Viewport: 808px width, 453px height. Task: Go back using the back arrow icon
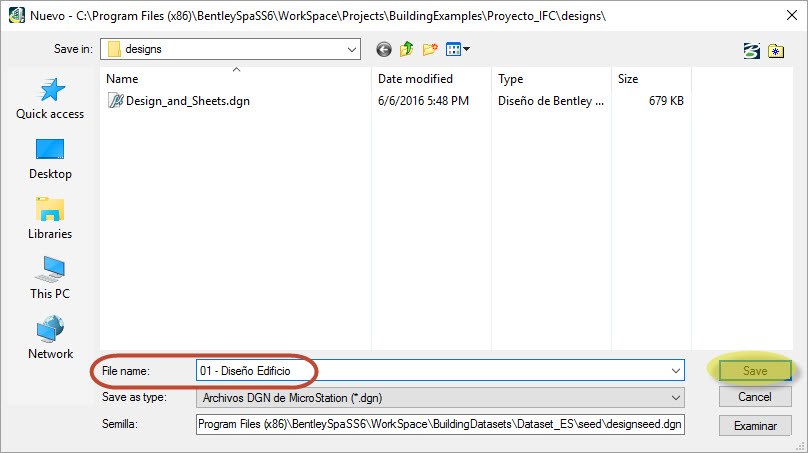pyautogui.click(x=384, y=49)
